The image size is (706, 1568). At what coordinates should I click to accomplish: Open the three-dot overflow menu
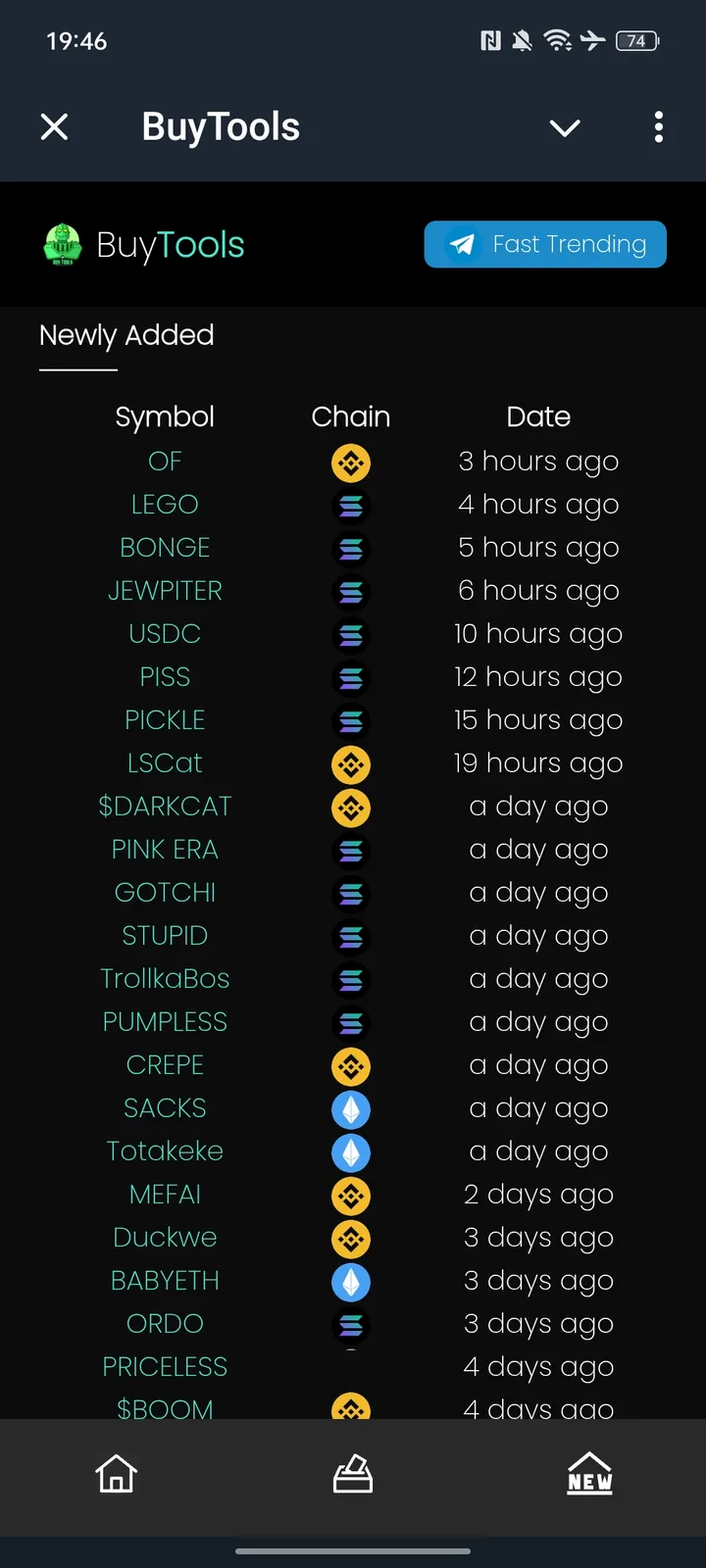658,127
